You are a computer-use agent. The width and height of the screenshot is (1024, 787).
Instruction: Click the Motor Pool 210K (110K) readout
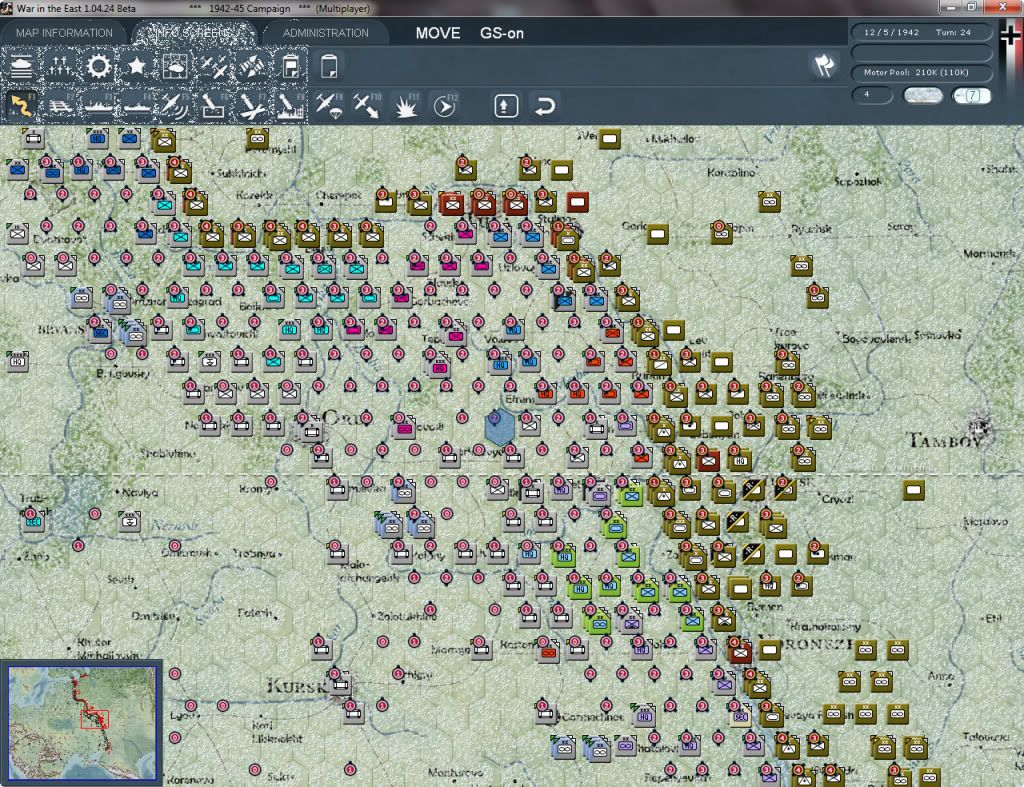click(921, 72)
